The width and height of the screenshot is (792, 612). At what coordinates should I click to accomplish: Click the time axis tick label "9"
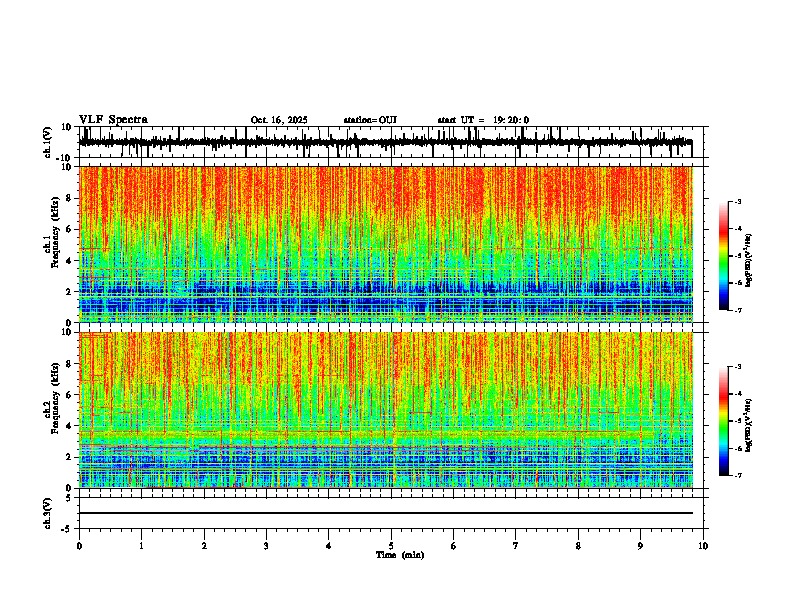640,546
